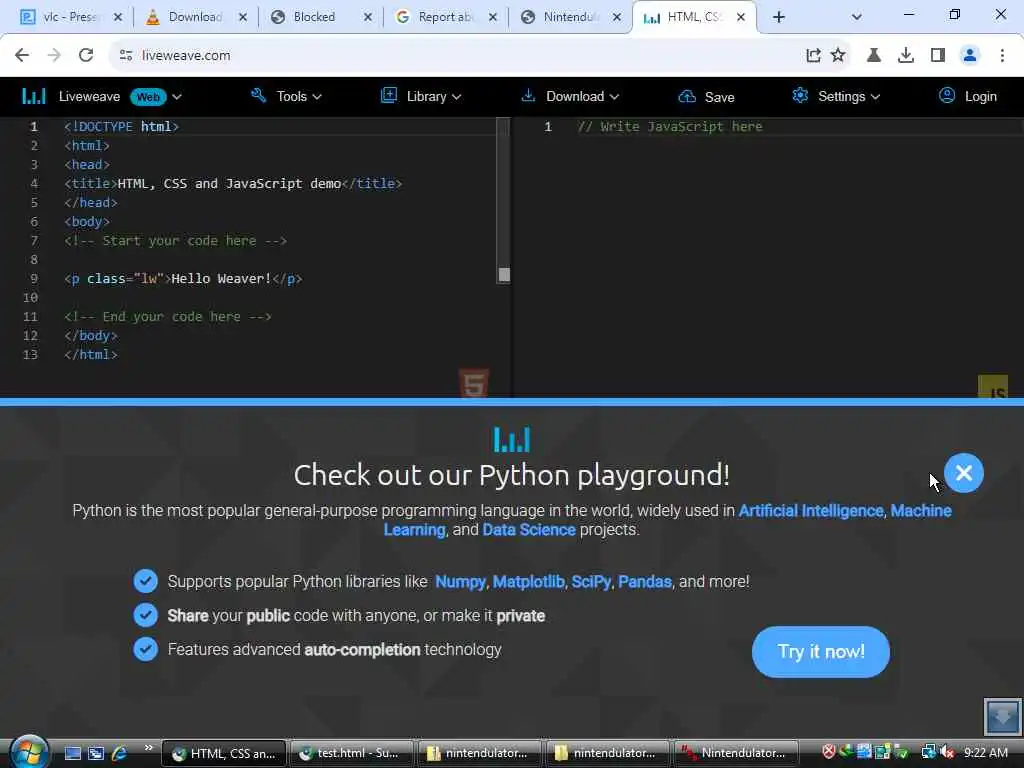Image resolution: width=1024 pixels, height=768 pixels.
Task: Click the site information icon in address bar
Action: (x=126, y=56)
